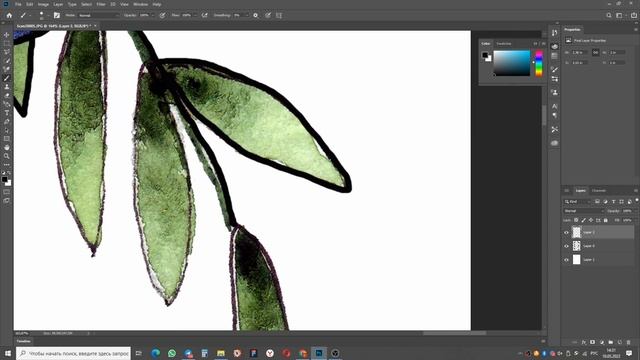Screen dimensions: 640x360
Task: Toggle visibility of the middle layer
Action: pos(566,246)
